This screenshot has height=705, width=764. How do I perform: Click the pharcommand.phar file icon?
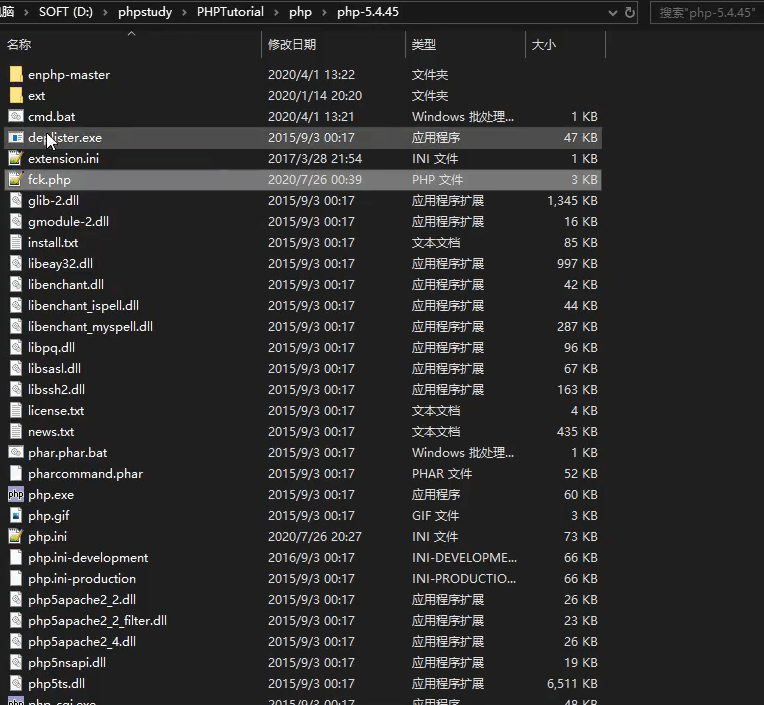click(16, 473)
